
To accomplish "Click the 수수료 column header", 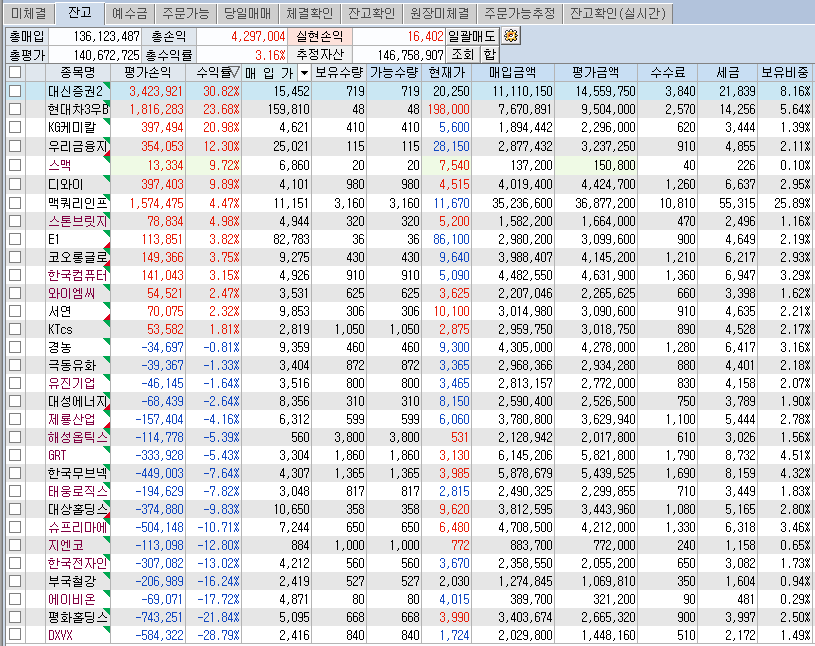I will 667,72.
